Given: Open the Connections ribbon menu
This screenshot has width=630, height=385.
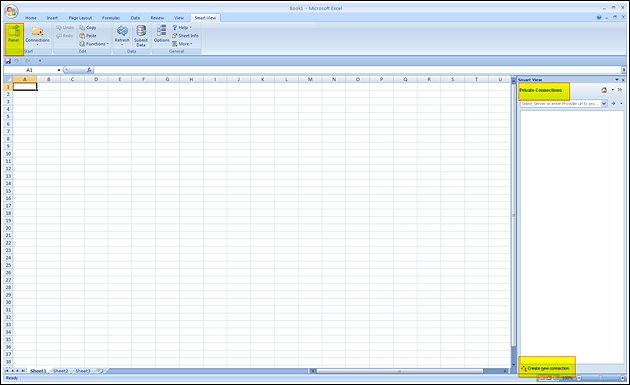Looking at the screenshot, I should [x=37, y=35].
